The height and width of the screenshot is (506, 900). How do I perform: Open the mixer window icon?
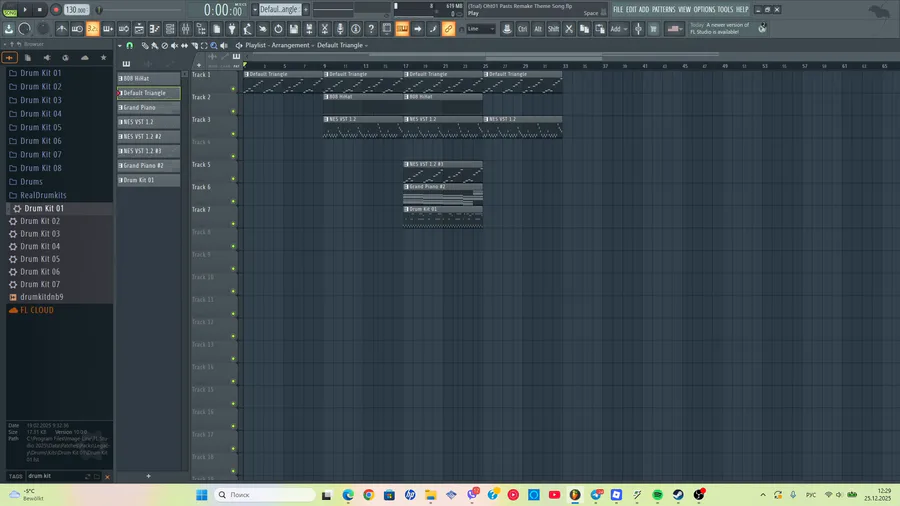coord(185,29)
